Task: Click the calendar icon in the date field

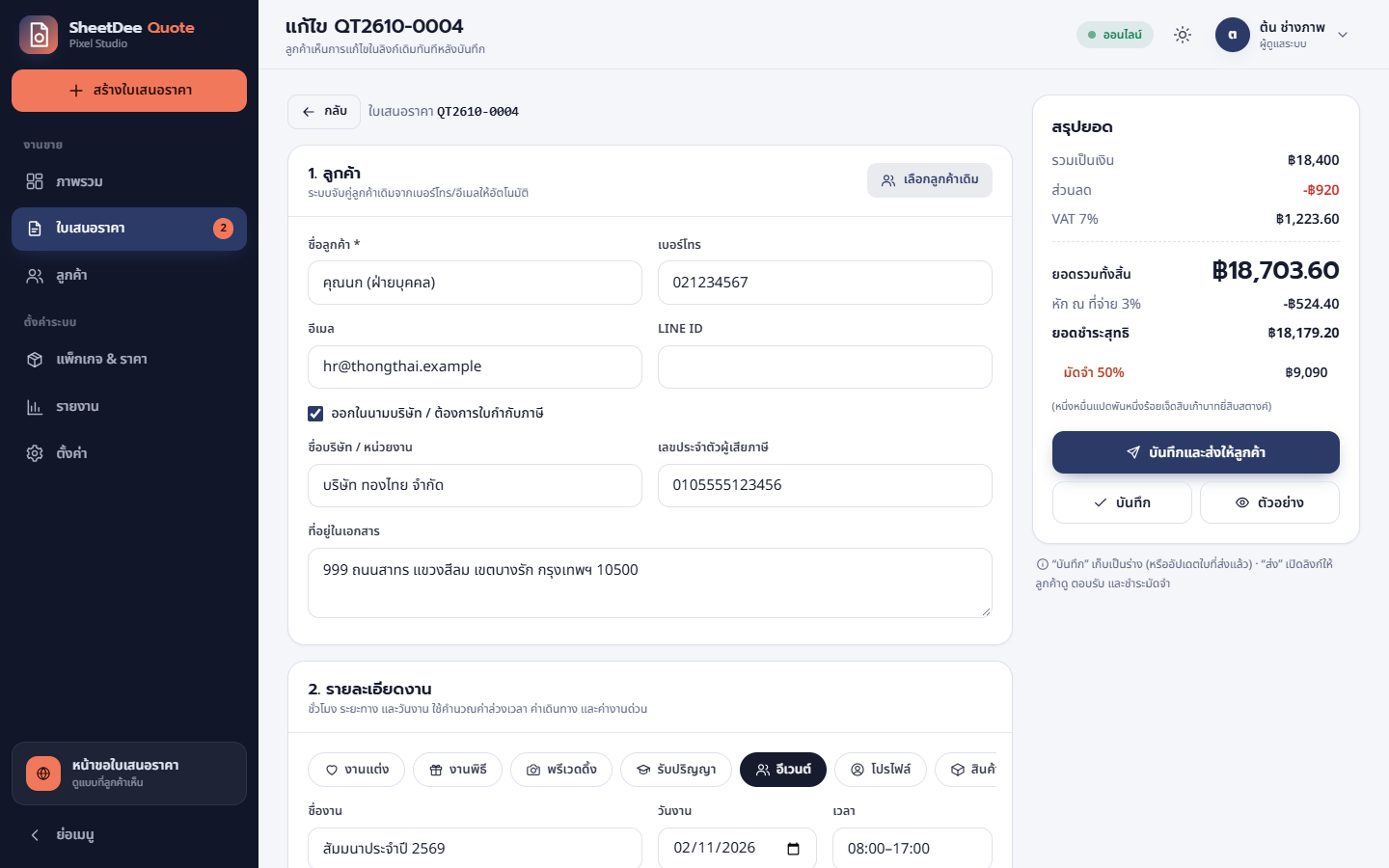Action: point(793,849)
